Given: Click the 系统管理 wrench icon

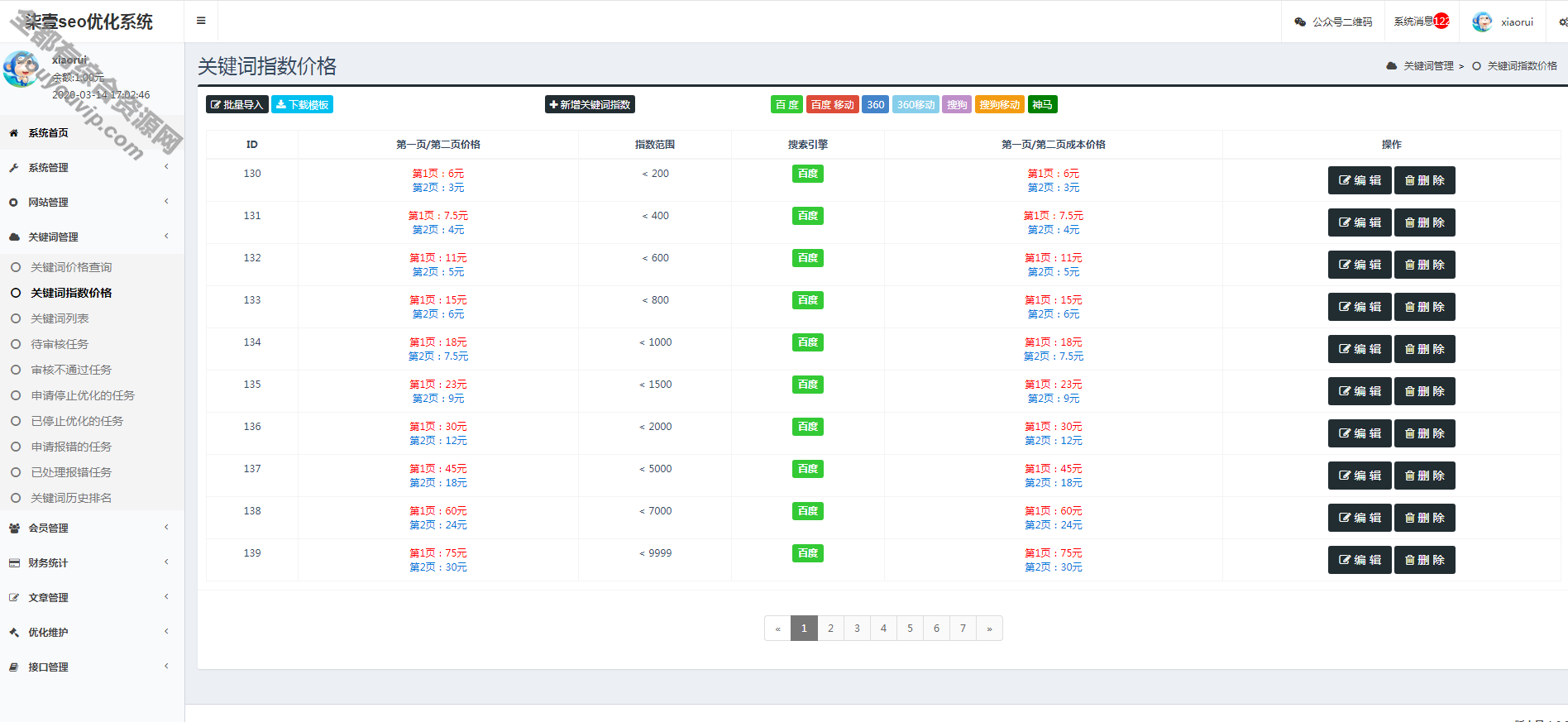Looking at the screenshot, I should coord(14,168).
